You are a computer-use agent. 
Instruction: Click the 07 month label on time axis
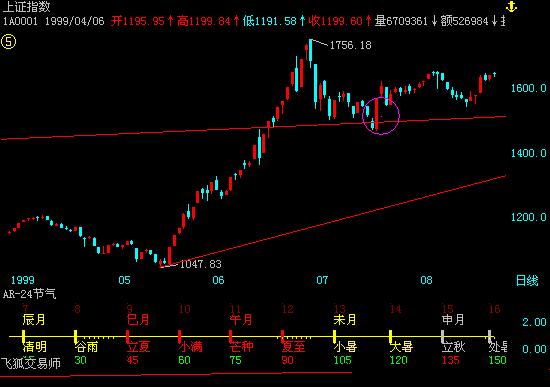pos(322,280)
